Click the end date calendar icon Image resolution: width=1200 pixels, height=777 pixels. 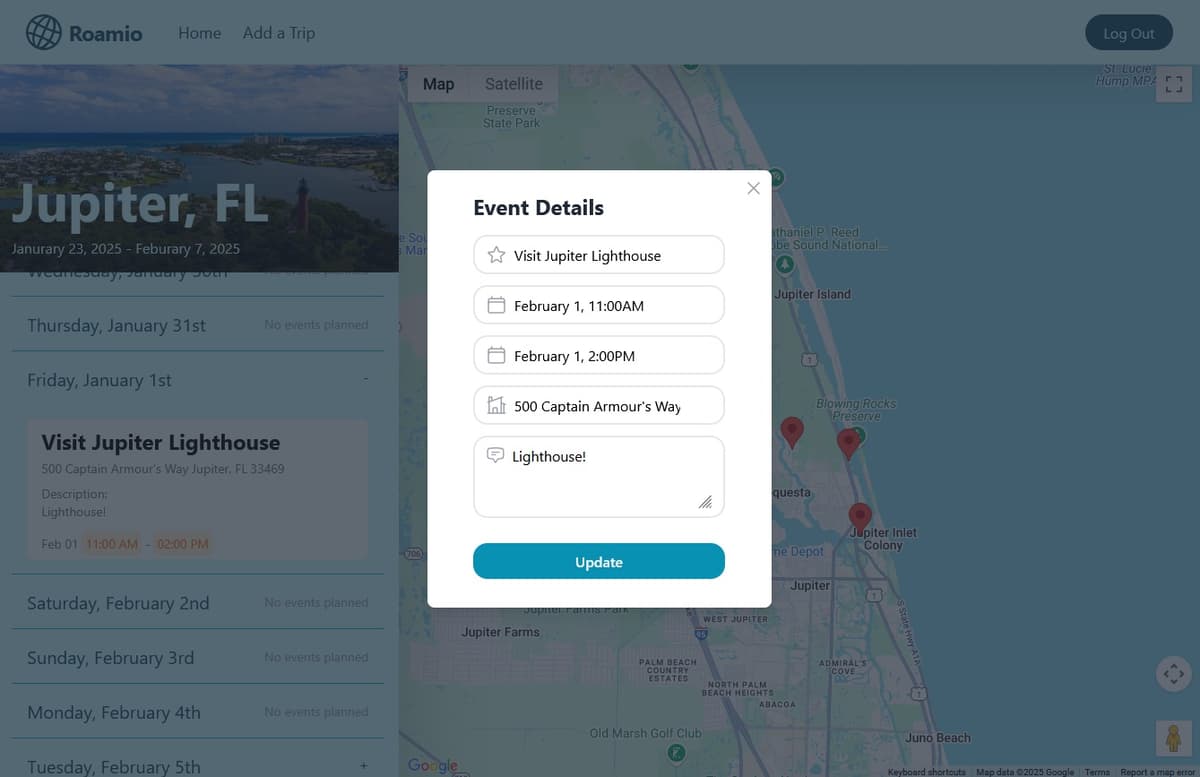[x=496, y=355]
